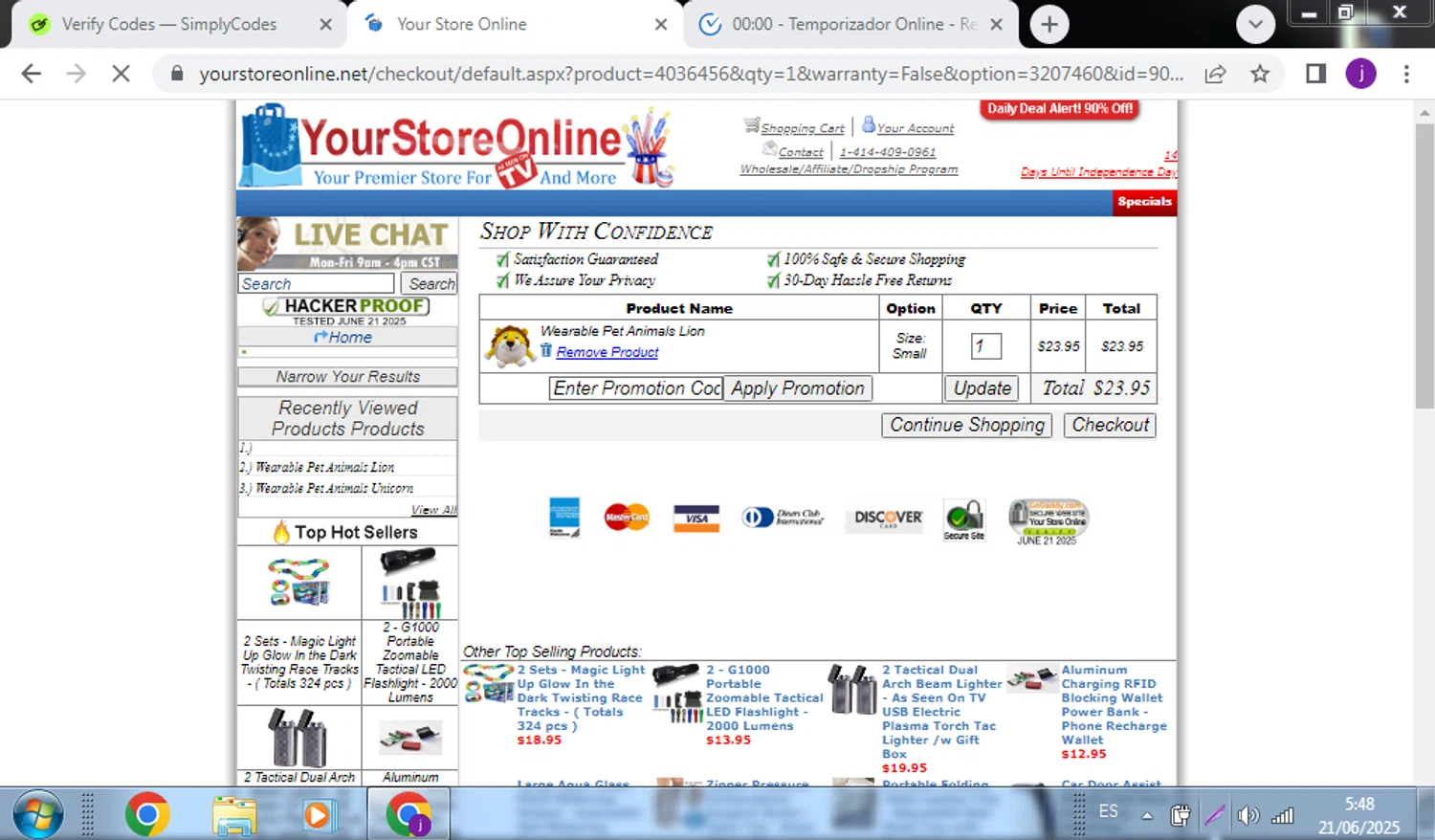1435x840 pixels.
Task: Click Narrow Your Results heading
Action: point(347,376)
